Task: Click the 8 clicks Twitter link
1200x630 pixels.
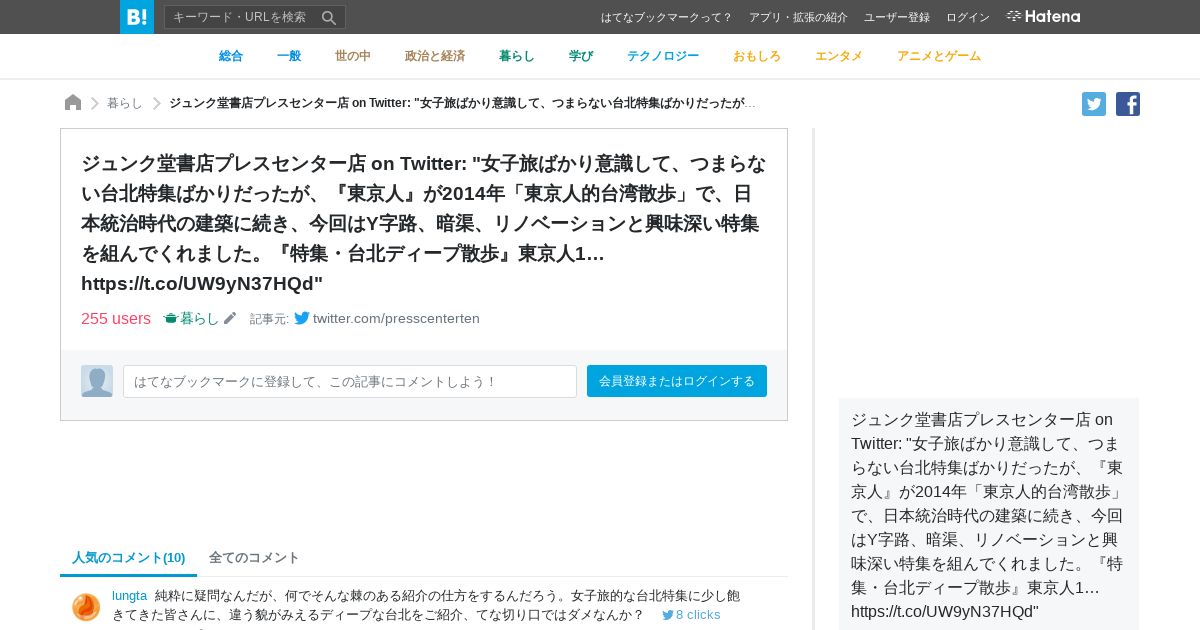Action: pyautogui.click(x=691, y=615)
